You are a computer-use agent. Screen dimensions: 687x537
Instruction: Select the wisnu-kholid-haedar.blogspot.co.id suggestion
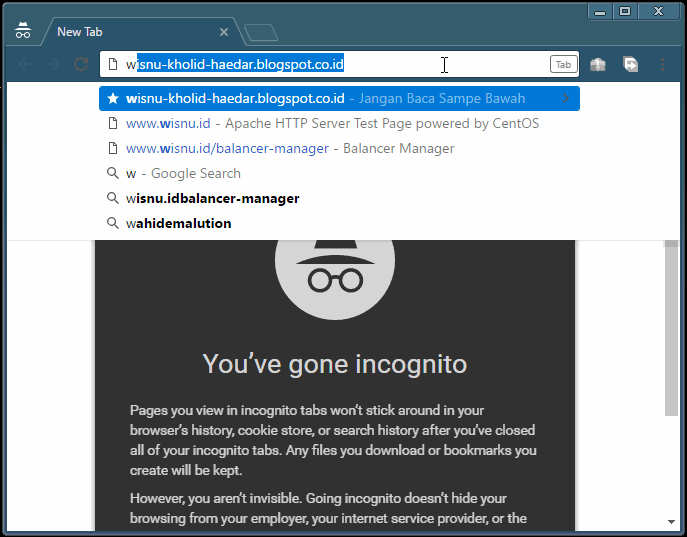click(x=339, y=99)
